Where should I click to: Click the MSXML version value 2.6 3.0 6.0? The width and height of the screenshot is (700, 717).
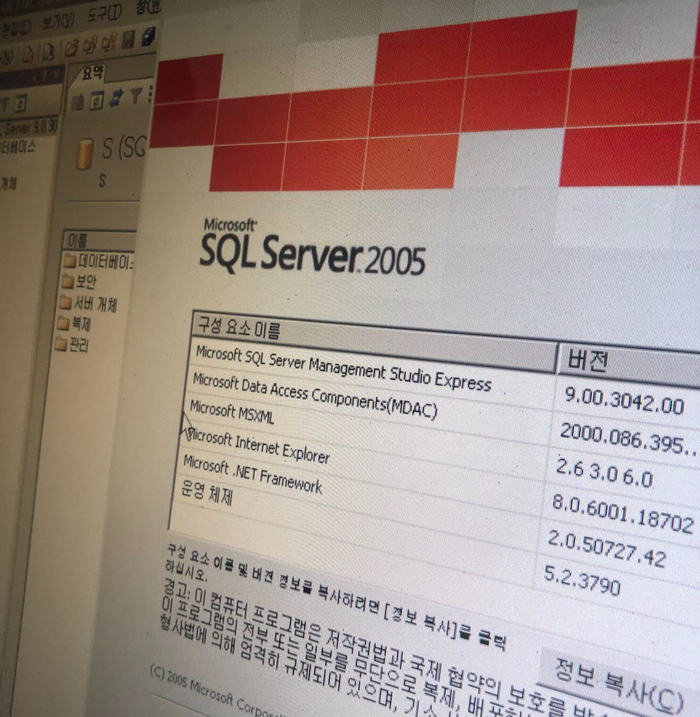604,472
